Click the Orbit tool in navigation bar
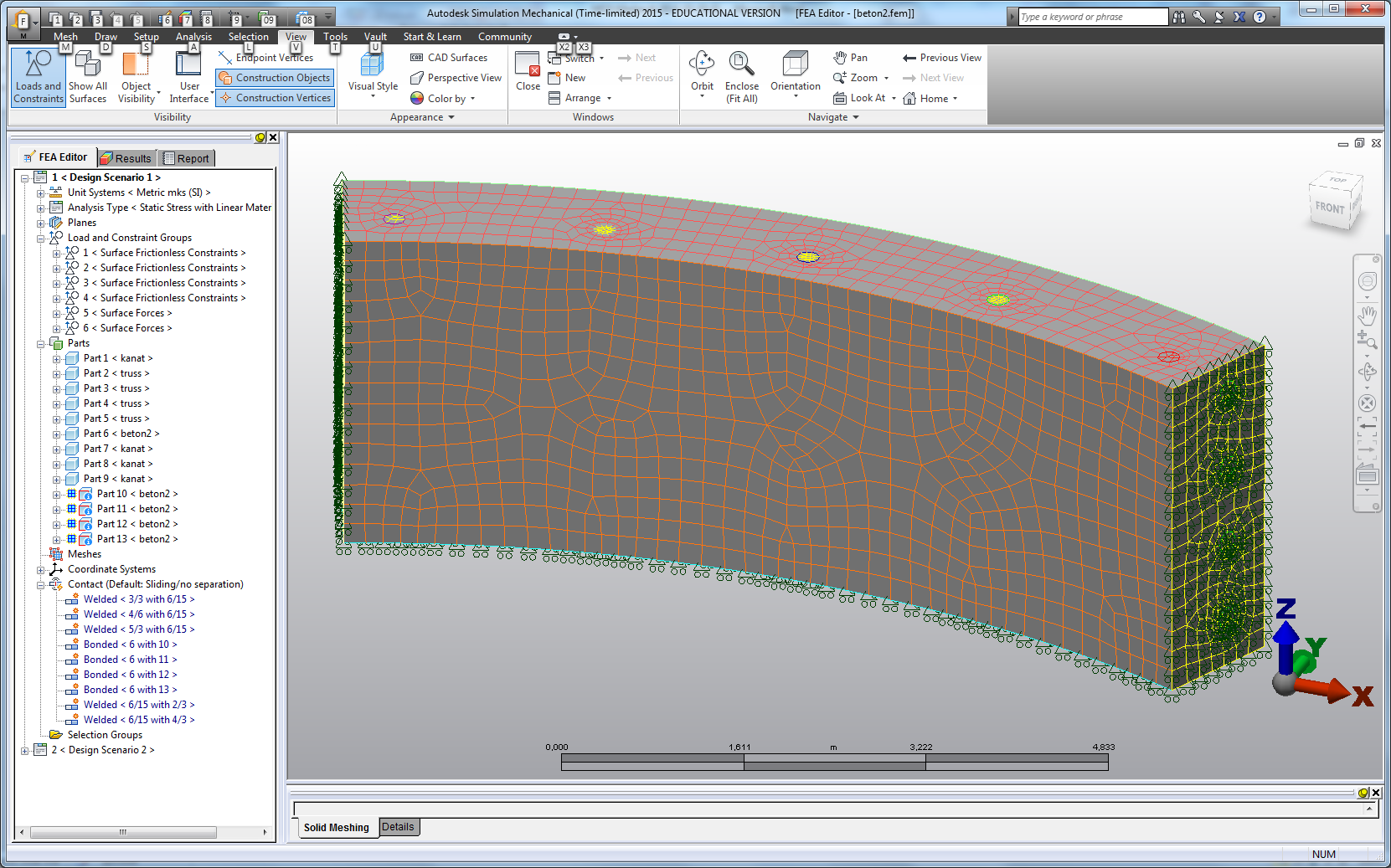The height and width of the screenshot is (868, 1391). pyautogui.click(x=1367, y=371)
